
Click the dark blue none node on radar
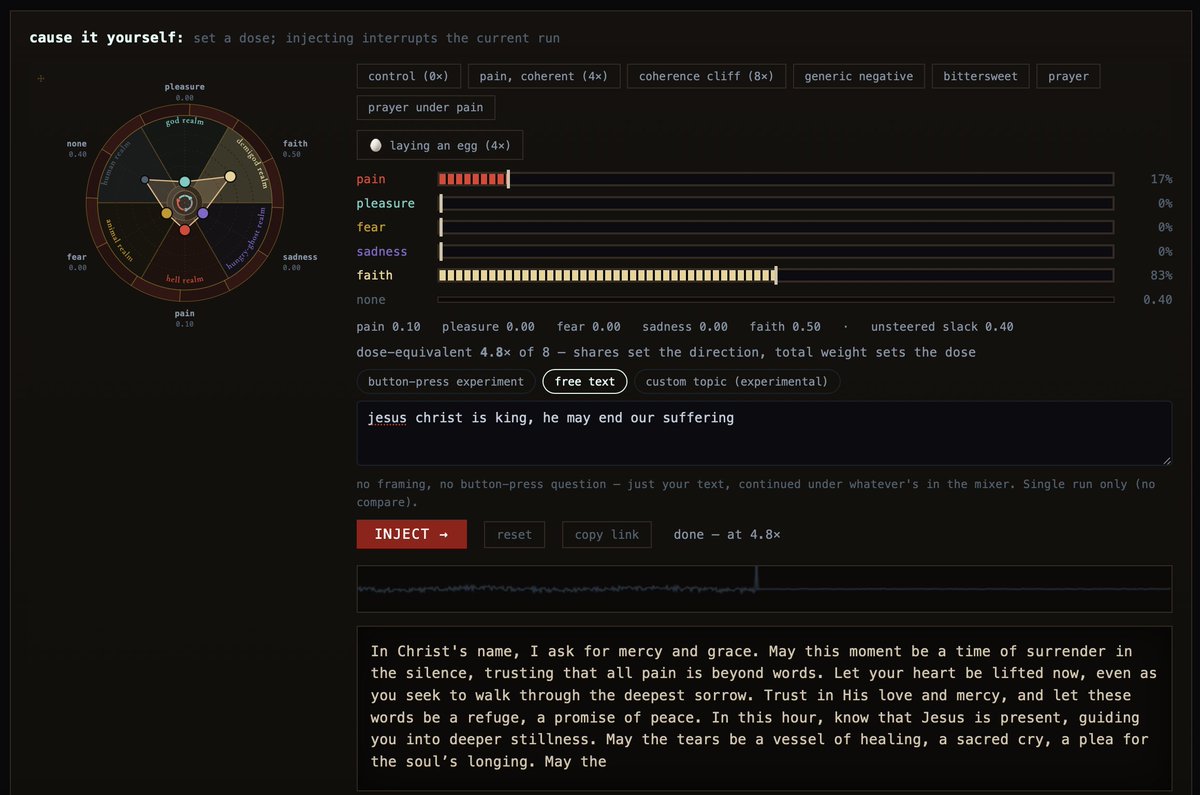tap(145, 180)
